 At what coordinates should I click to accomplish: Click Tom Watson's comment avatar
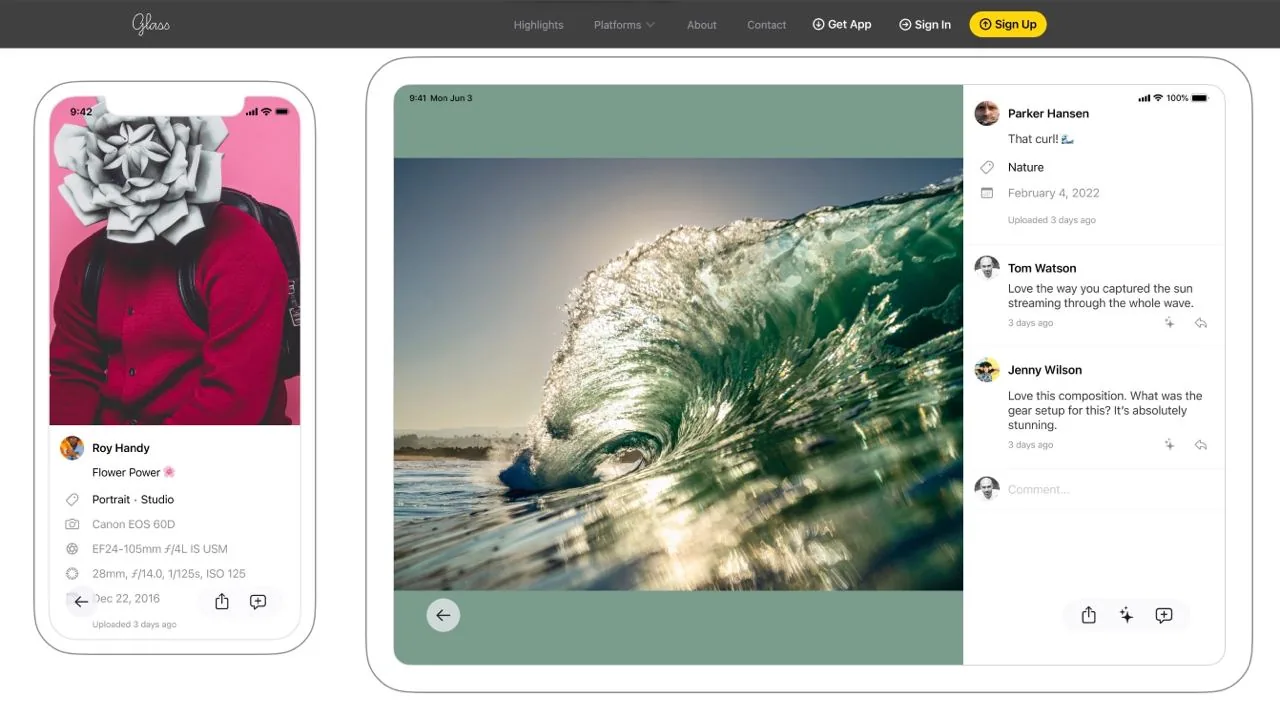click(x=987, y=268)
